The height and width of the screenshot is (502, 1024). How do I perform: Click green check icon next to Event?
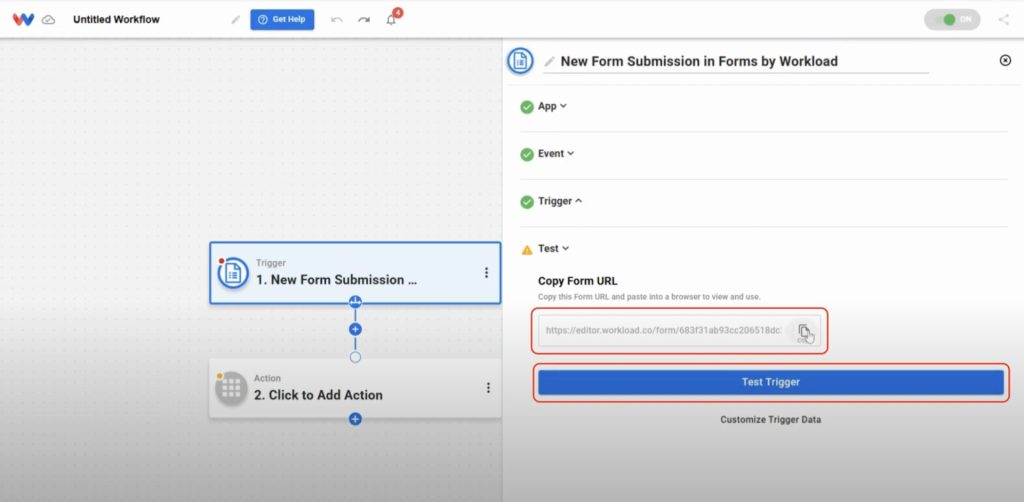(x=527, y=155)
